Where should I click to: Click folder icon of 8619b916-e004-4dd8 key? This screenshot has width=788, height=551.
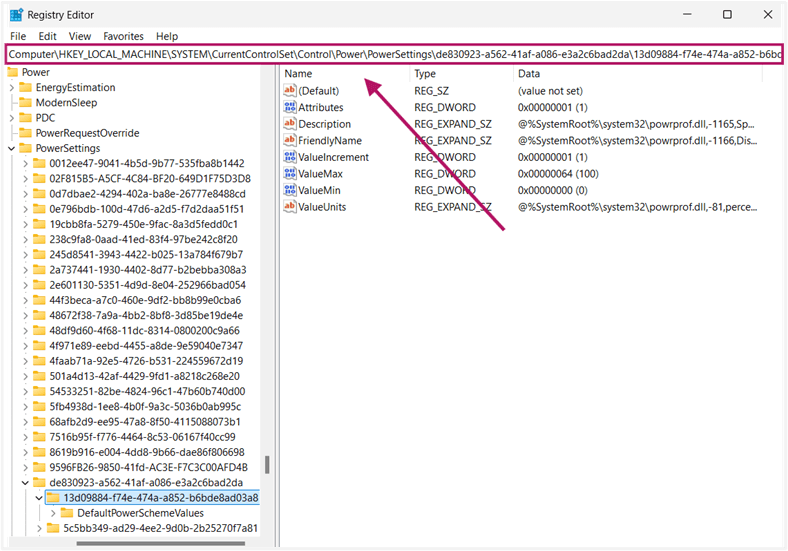point(39,452)
